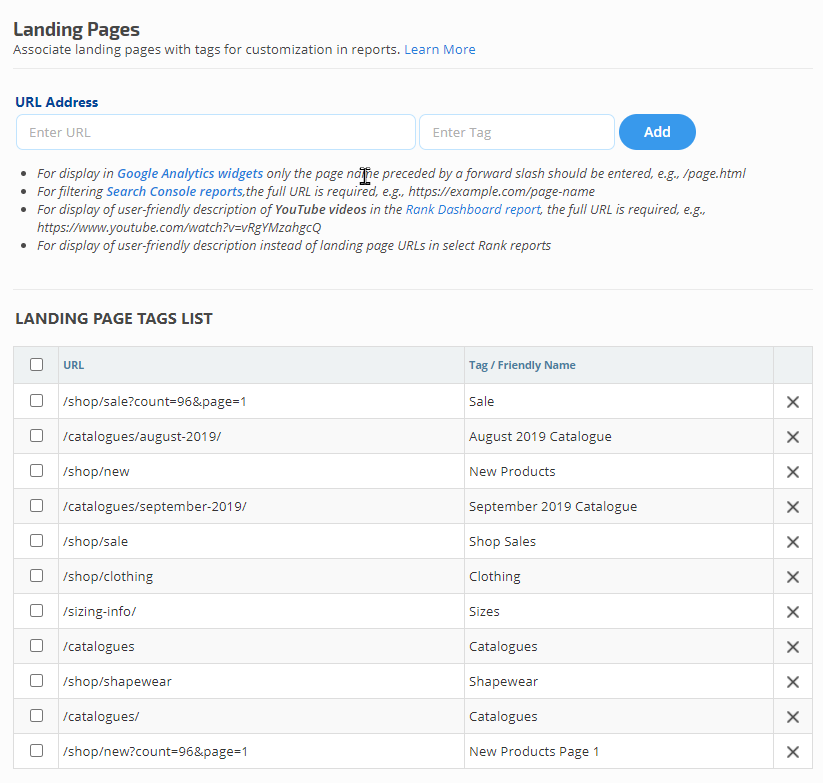Screen dimensions: 823x783
Task: Remove the August 2019 Catalogue tag
Action: click(792, 437)
